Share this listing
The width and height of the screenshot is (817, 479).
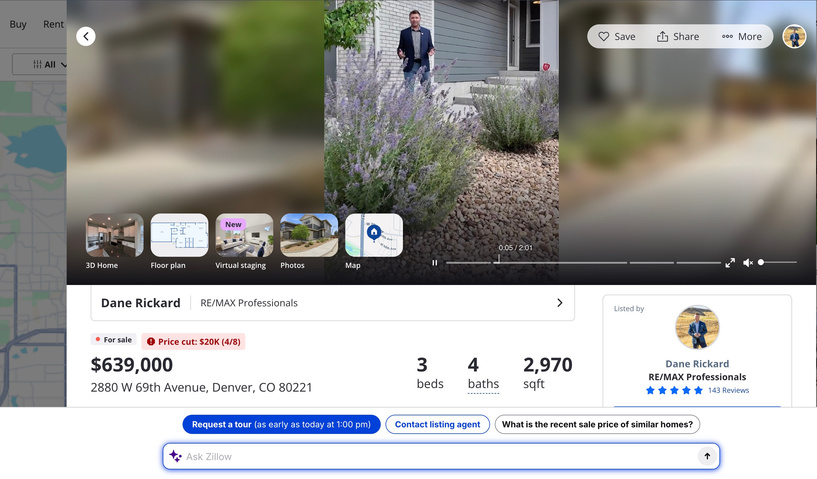677,36
